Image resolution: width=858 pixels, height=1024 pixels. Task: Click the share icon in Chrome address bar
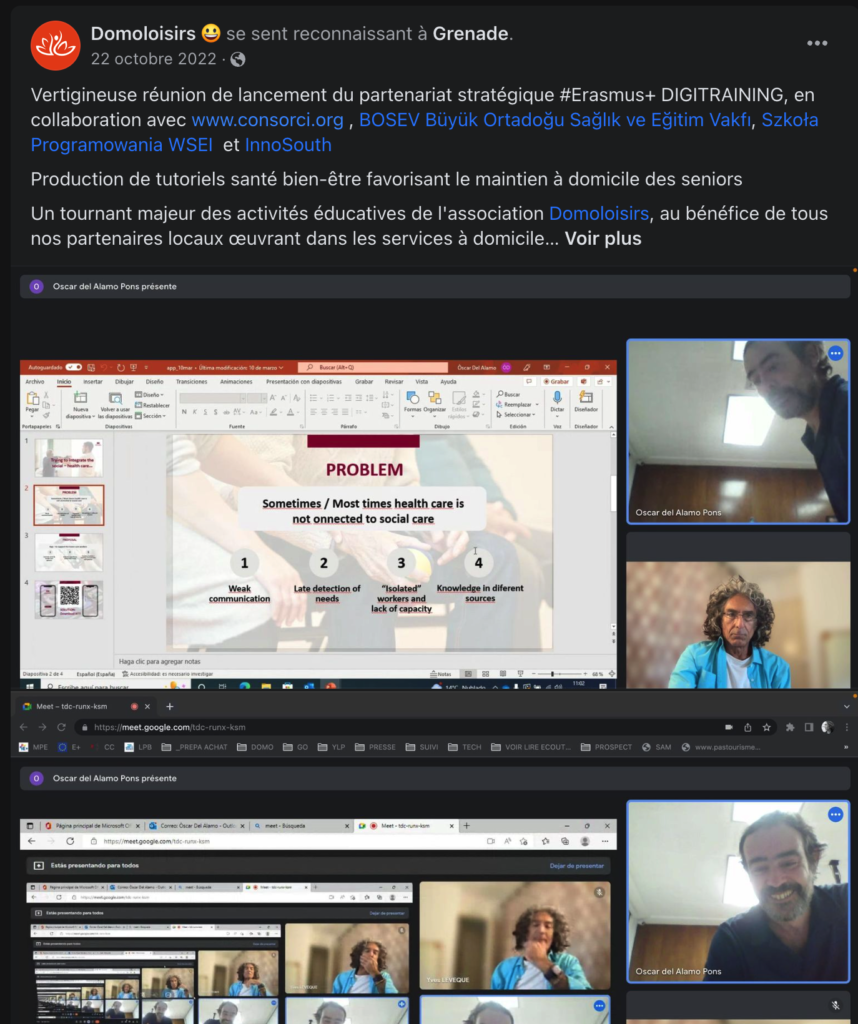click(x=748, y=727)
